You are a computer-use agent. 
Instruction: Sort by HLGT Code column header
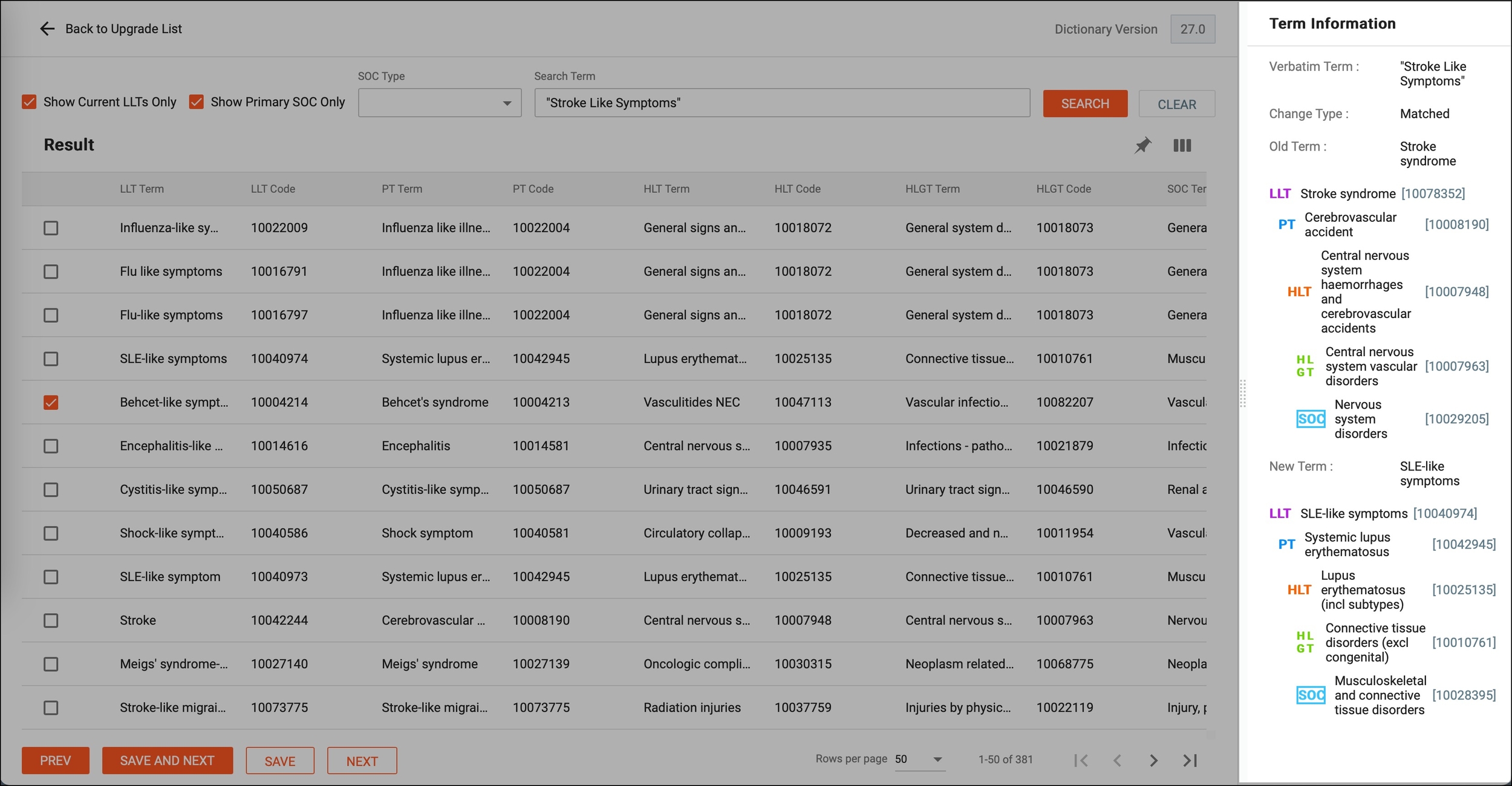[x=1063, y=189]
